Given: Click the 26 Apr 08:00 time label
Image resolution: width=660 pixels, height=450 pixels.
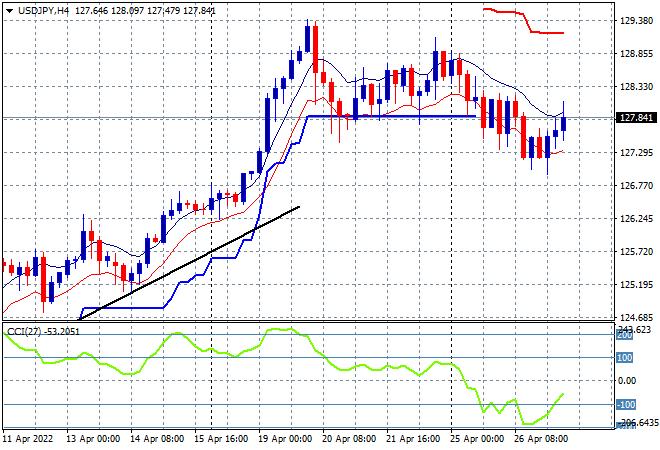Looking at the screenshot, I should (540, 439).
